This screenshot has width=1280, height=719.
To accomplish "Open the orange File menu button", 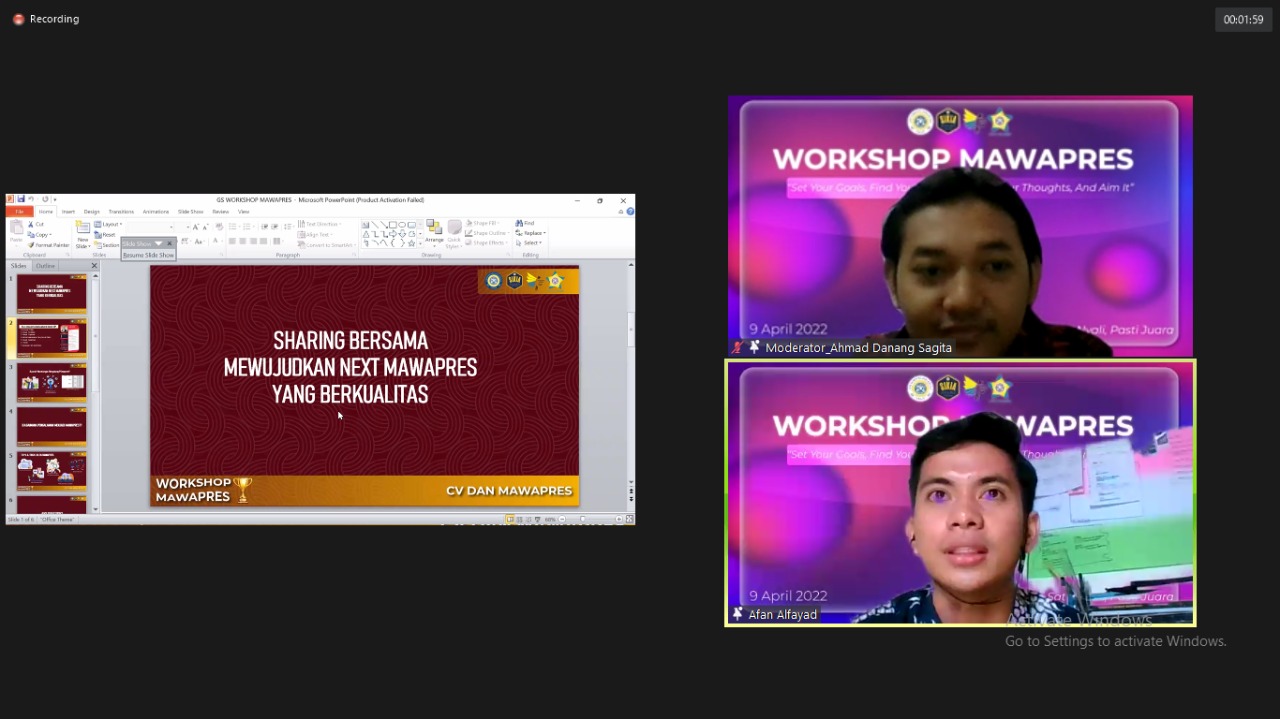I will (x=19, y=212).
